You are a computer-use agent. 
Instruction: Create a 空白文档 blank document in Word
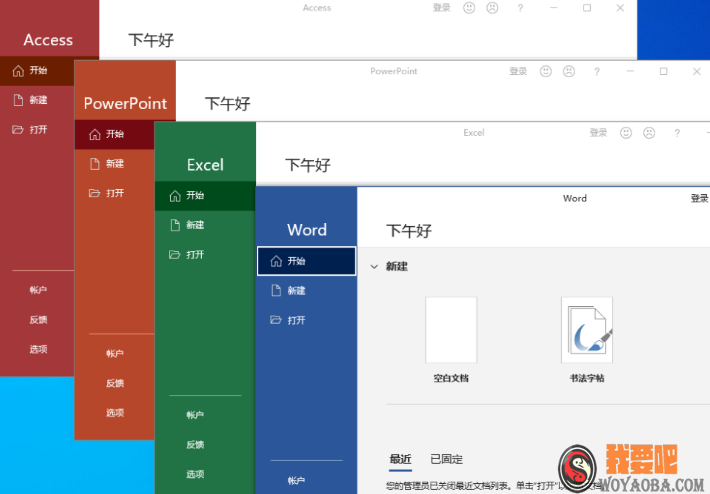[451, 330]
